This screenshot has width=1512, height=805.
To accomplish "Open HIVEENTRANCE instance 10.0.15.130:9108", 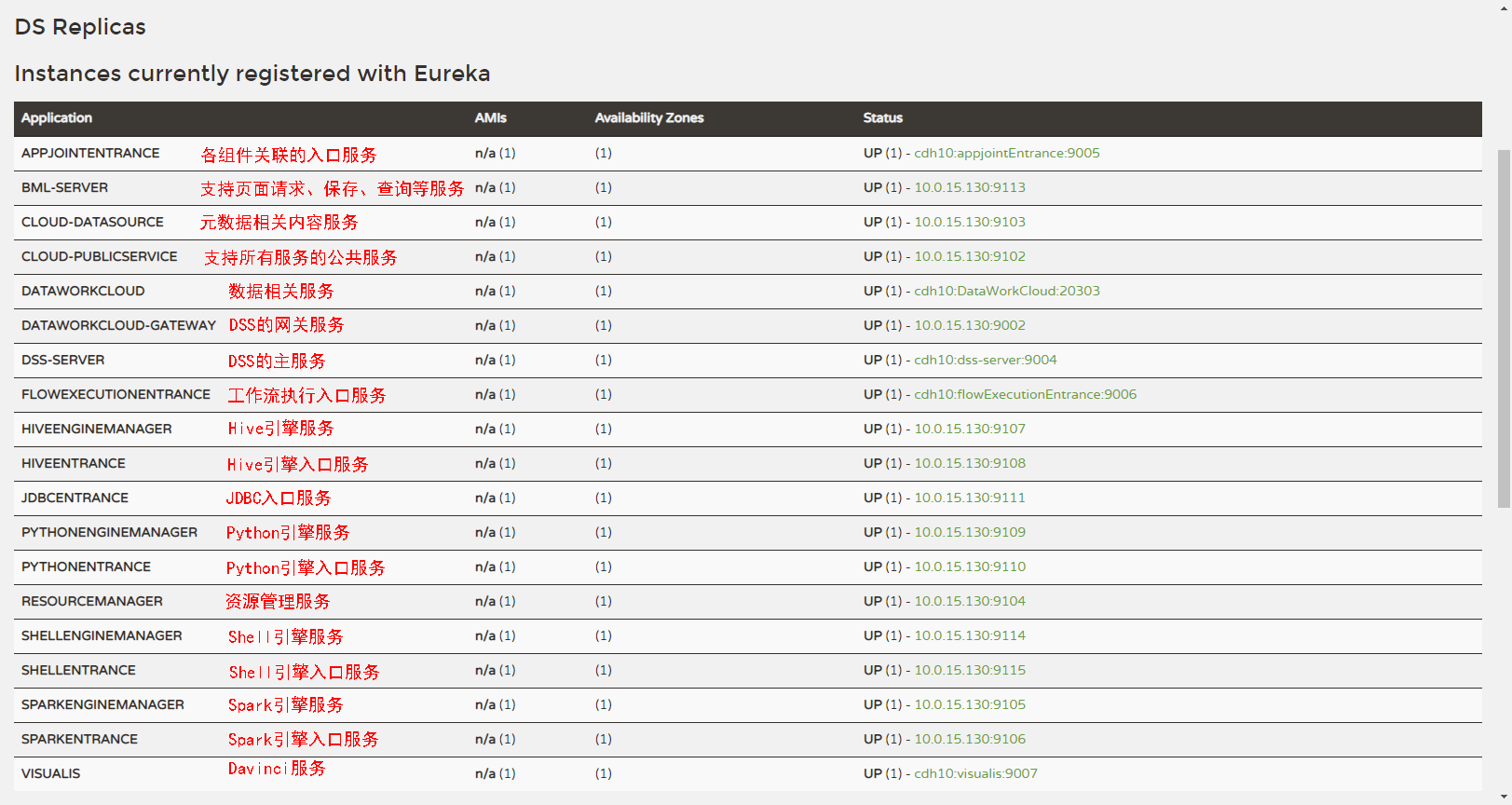I will click(969, 463).
